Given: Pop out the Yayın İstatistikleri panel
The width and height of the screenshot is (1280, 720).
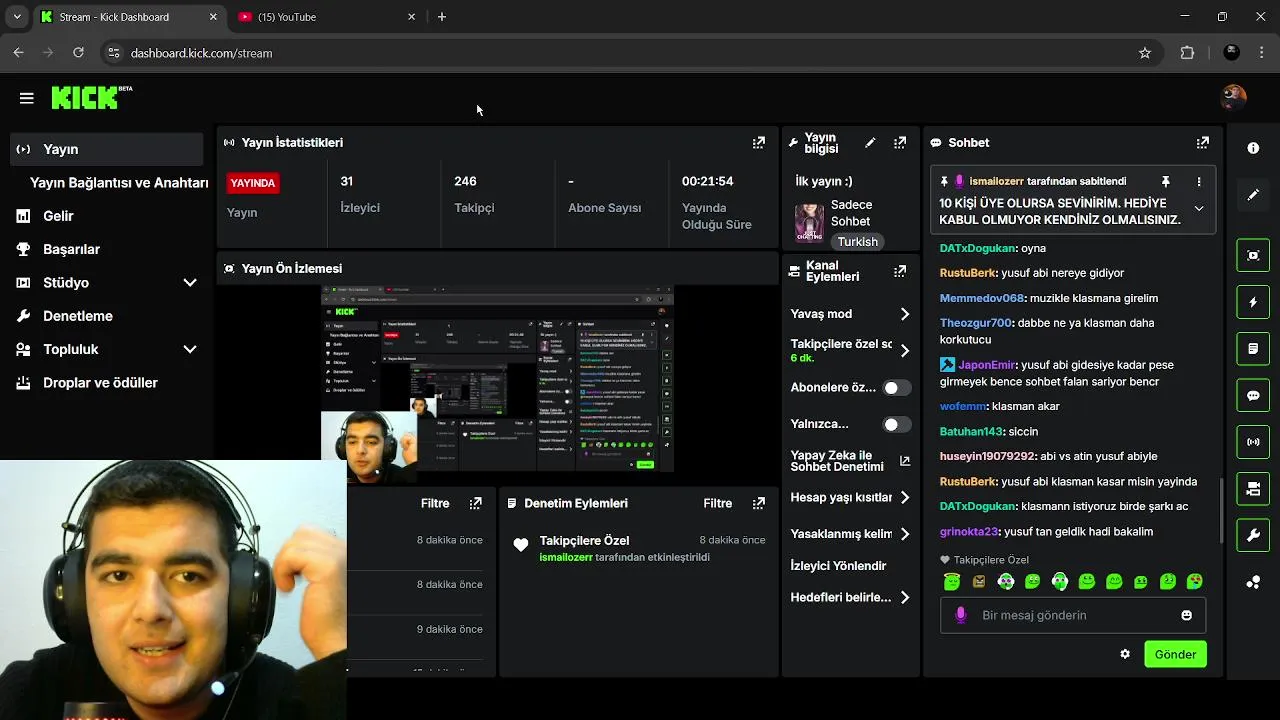Looking at the screenshot, I should click(758, 143).
